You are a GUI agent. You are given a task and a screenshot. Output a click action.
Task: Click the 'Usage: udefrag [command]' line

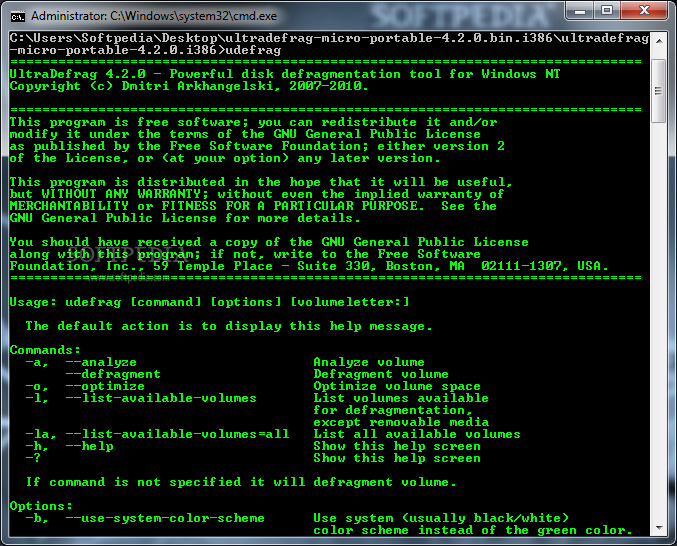point(209,302)
